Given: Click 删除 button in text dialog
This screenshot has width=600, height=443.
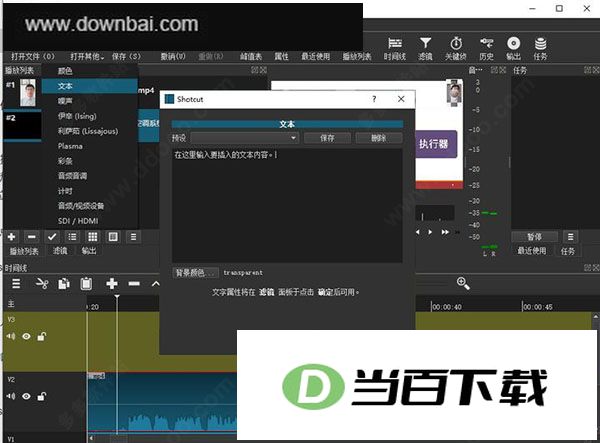Looking at the screenshot, I should (379, 138).
